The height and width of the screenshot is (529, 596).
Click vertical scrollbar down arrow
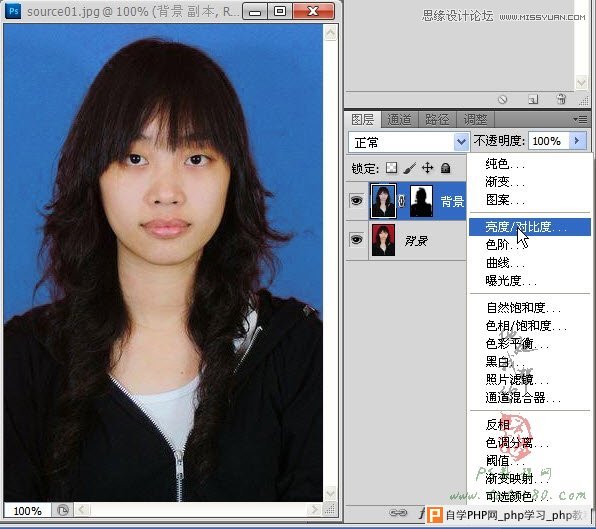[330, 494]
